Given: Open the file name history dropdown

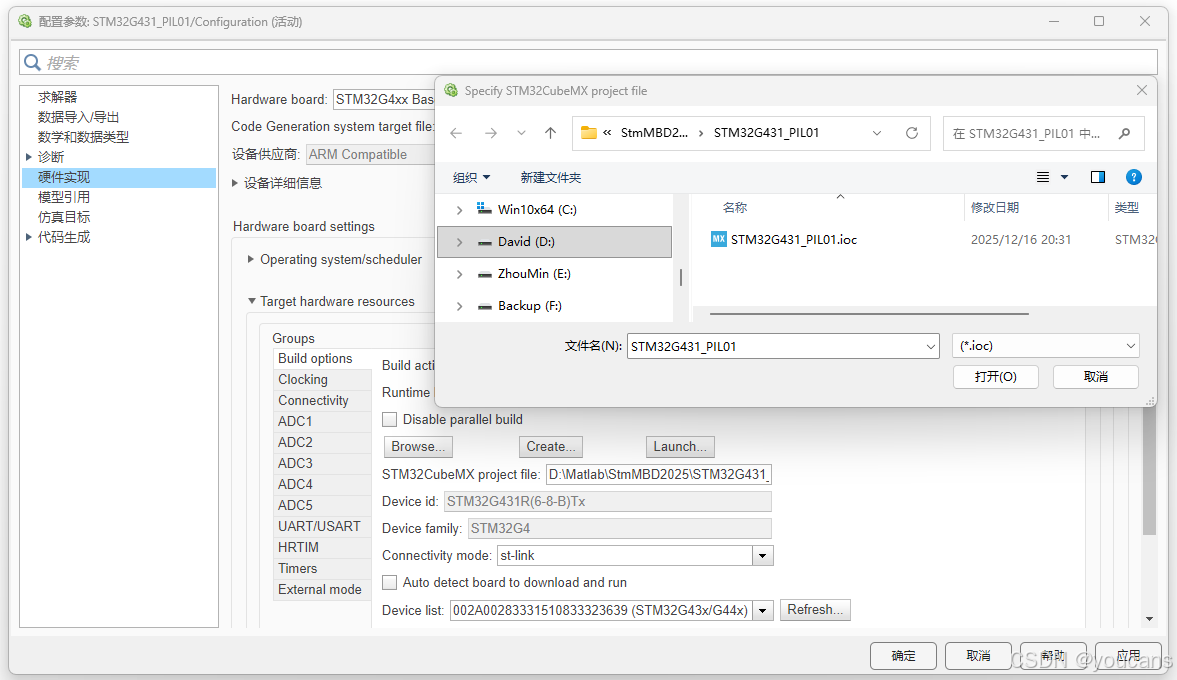Looking at the screenshot, I should 931,346.
